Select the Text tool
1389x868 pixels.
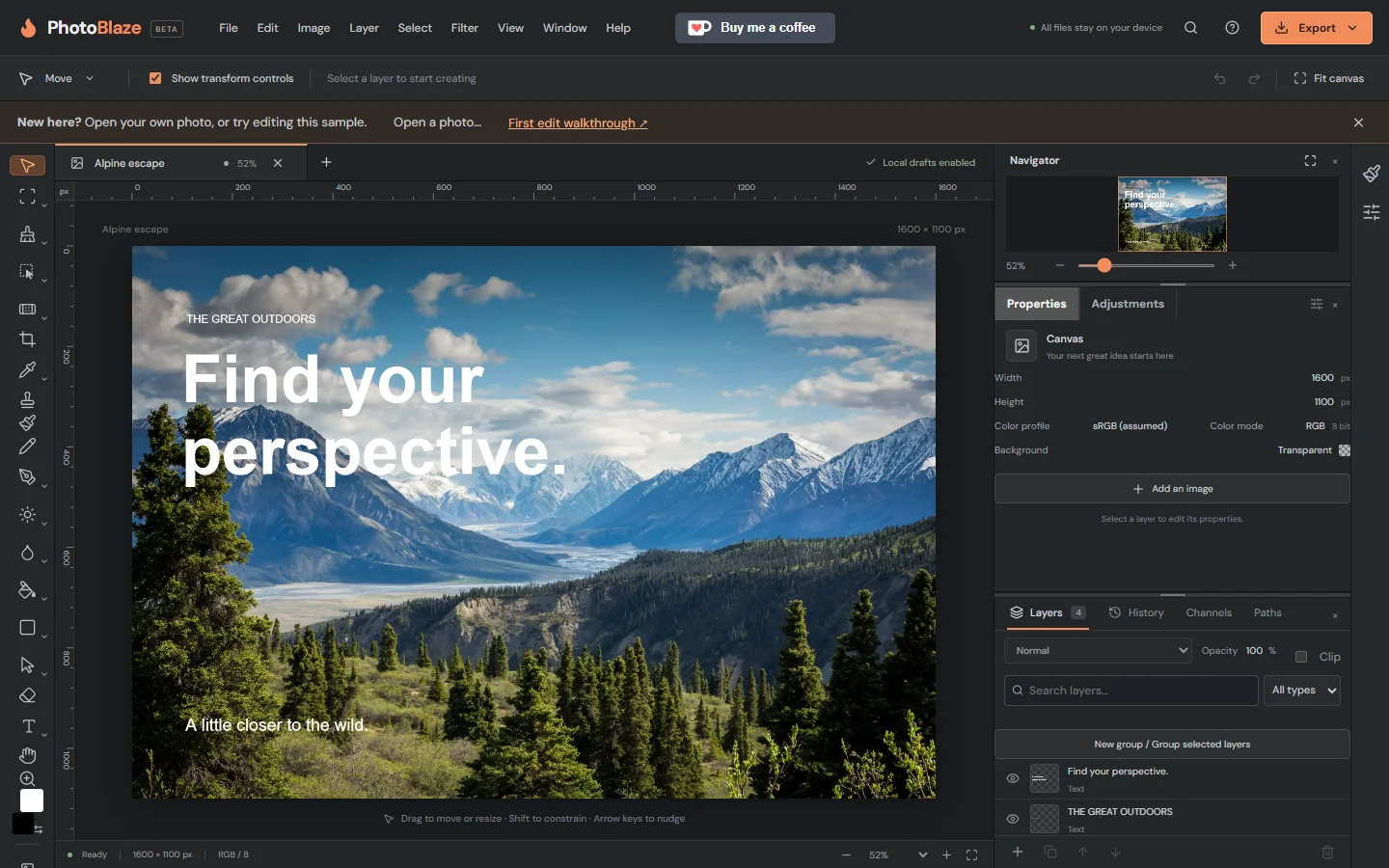[x=28, y=726]
